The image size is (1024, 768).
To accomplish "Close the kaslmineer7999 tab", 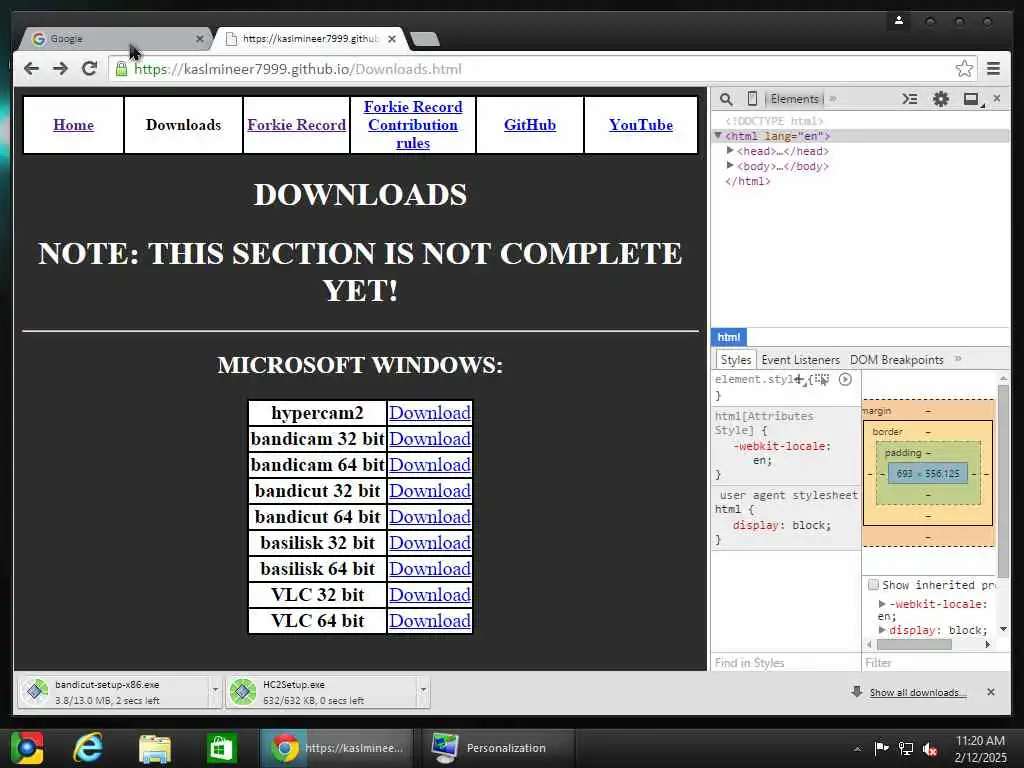I will coord(392,39).
